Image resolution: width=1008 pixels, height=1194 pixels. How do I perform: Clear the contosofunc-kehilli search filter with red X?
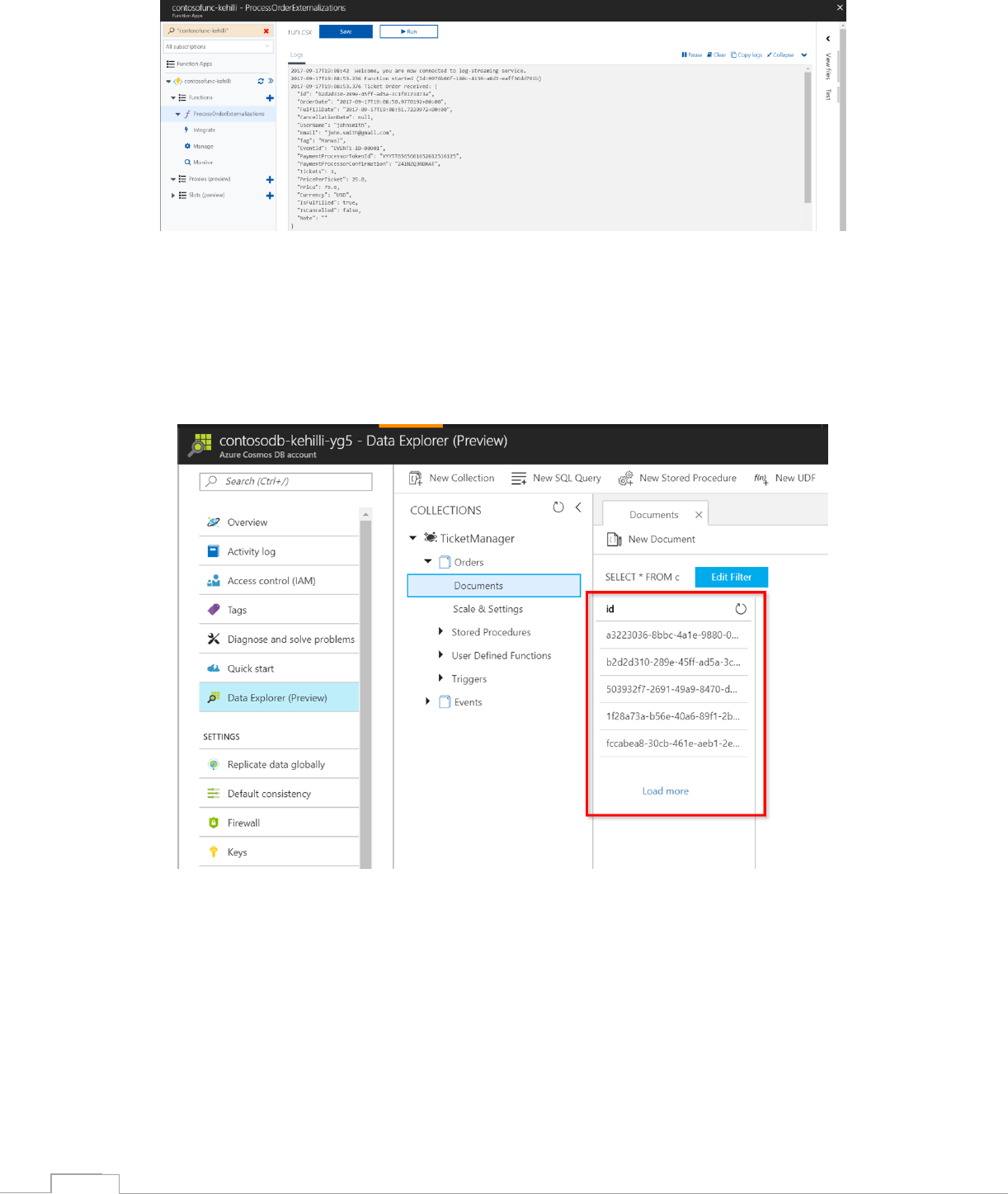[266, 31]
